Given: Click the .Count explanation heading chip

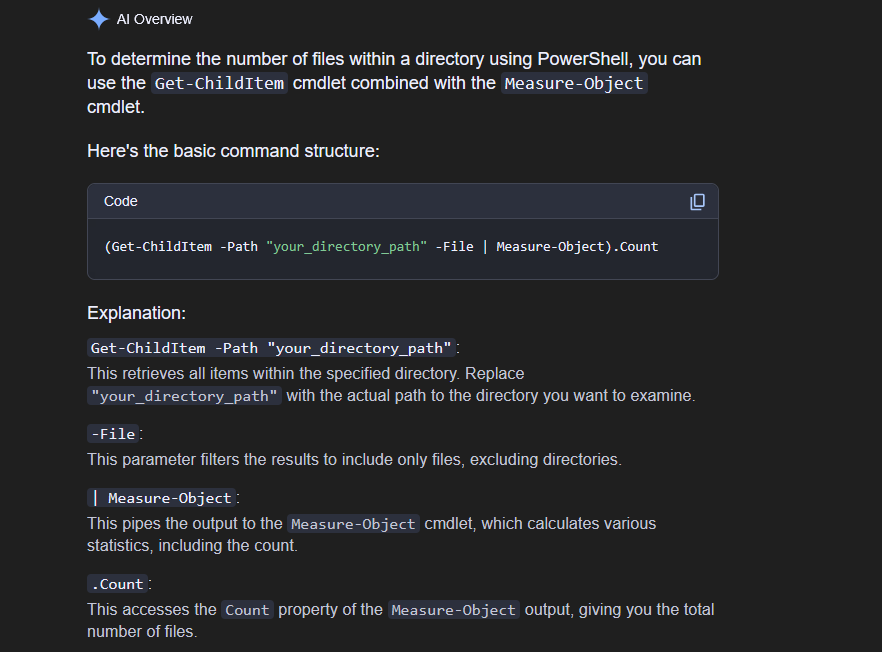Looking at the screenshot, I should [x=118, y=584].
